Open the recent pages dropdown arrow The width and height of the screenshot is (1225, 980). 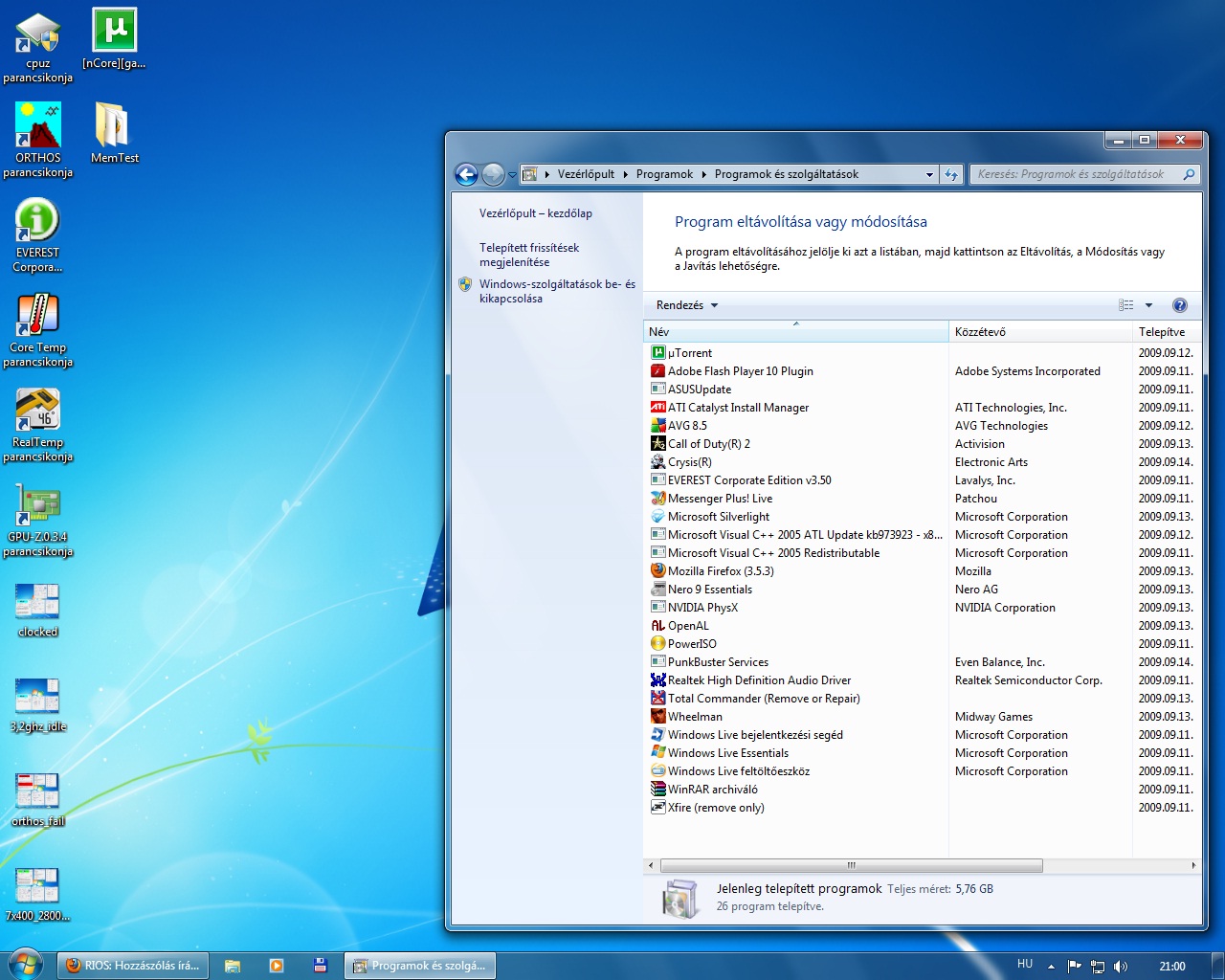click(x=512, y=174)
